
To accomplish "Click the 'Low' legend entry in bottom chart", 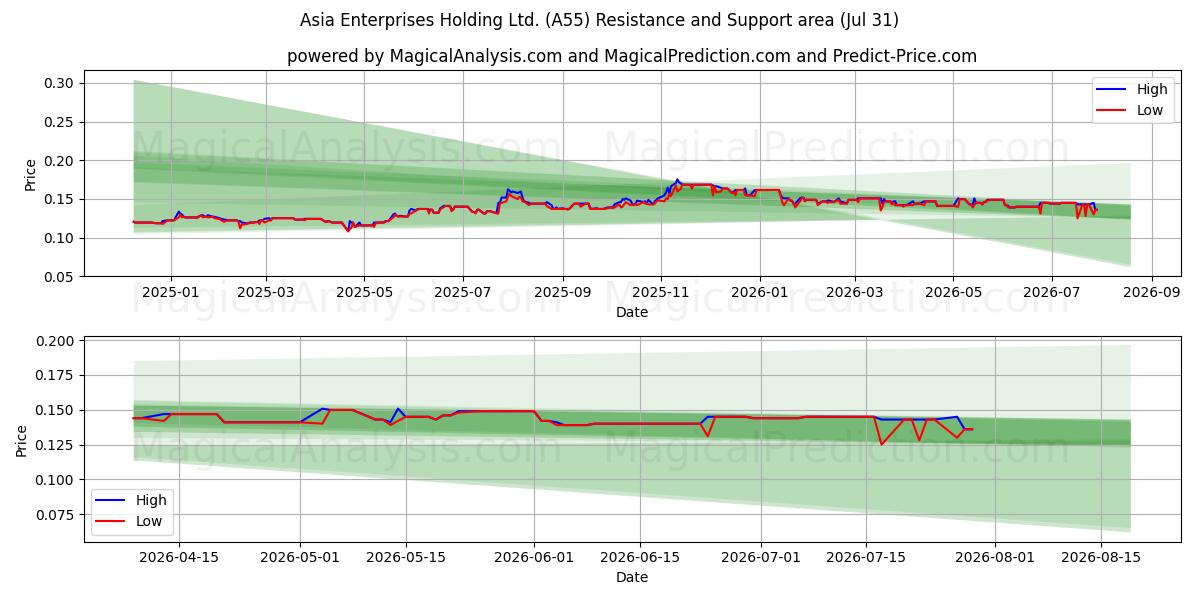I will pos(150,521).
